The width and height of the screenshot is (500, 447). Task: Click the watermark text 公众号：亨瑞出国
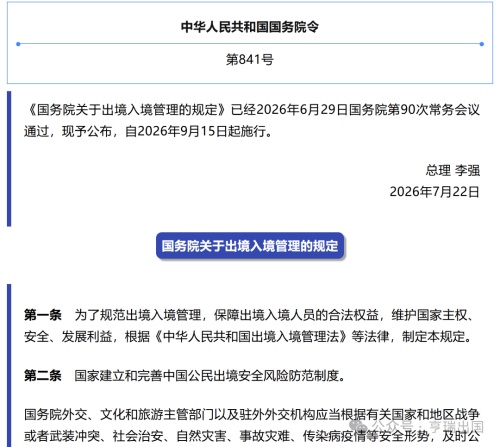click(x=427, y=426)
